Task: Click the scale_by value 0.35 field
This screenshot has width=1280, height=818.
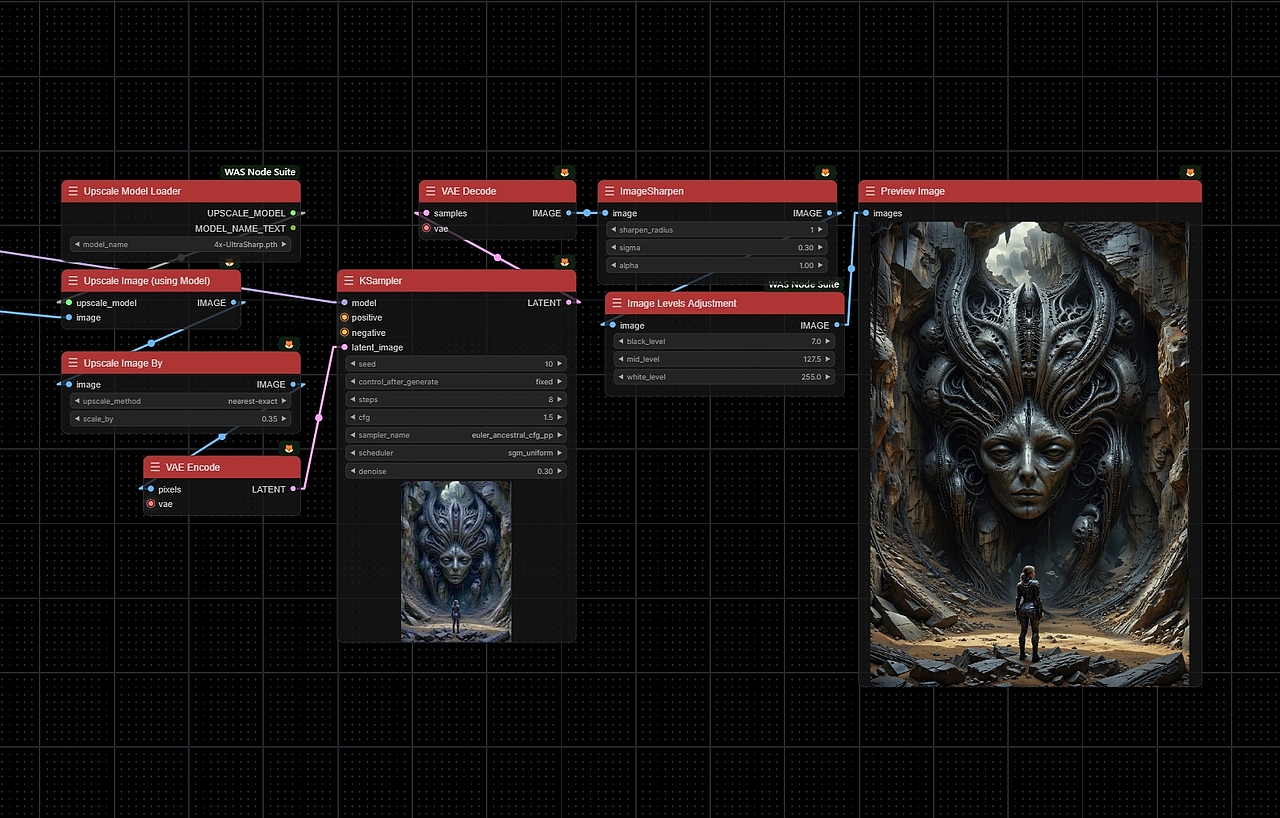Action: (x=181, y=419)
